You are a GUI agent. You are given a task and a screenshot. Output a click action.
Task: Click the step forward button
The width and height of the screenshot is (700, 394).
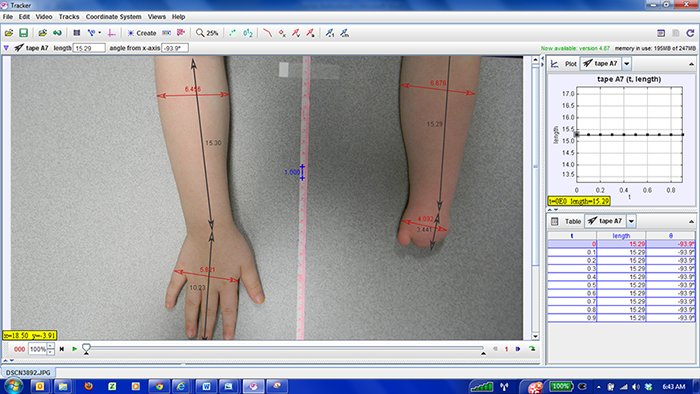point(518,349)
